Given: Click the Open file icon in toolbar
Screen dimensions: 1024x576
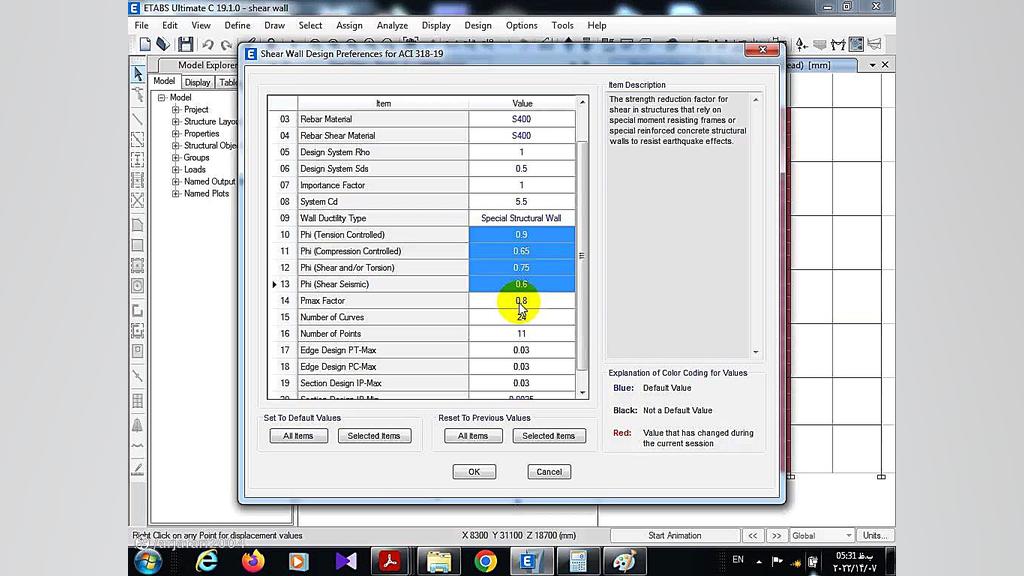Looking at the screenshot, I should click(163, 44).
